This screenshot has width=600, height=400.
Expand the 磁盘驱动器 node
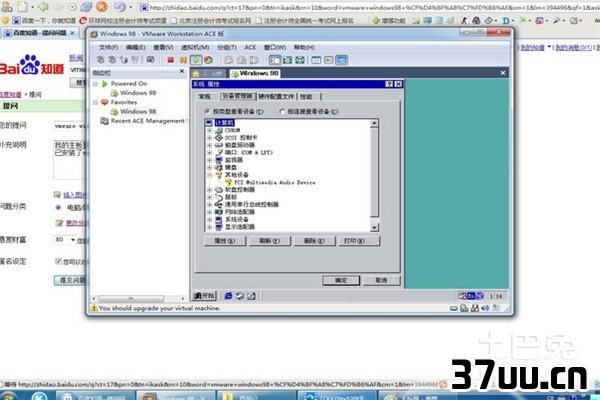(x=209, y=145)
